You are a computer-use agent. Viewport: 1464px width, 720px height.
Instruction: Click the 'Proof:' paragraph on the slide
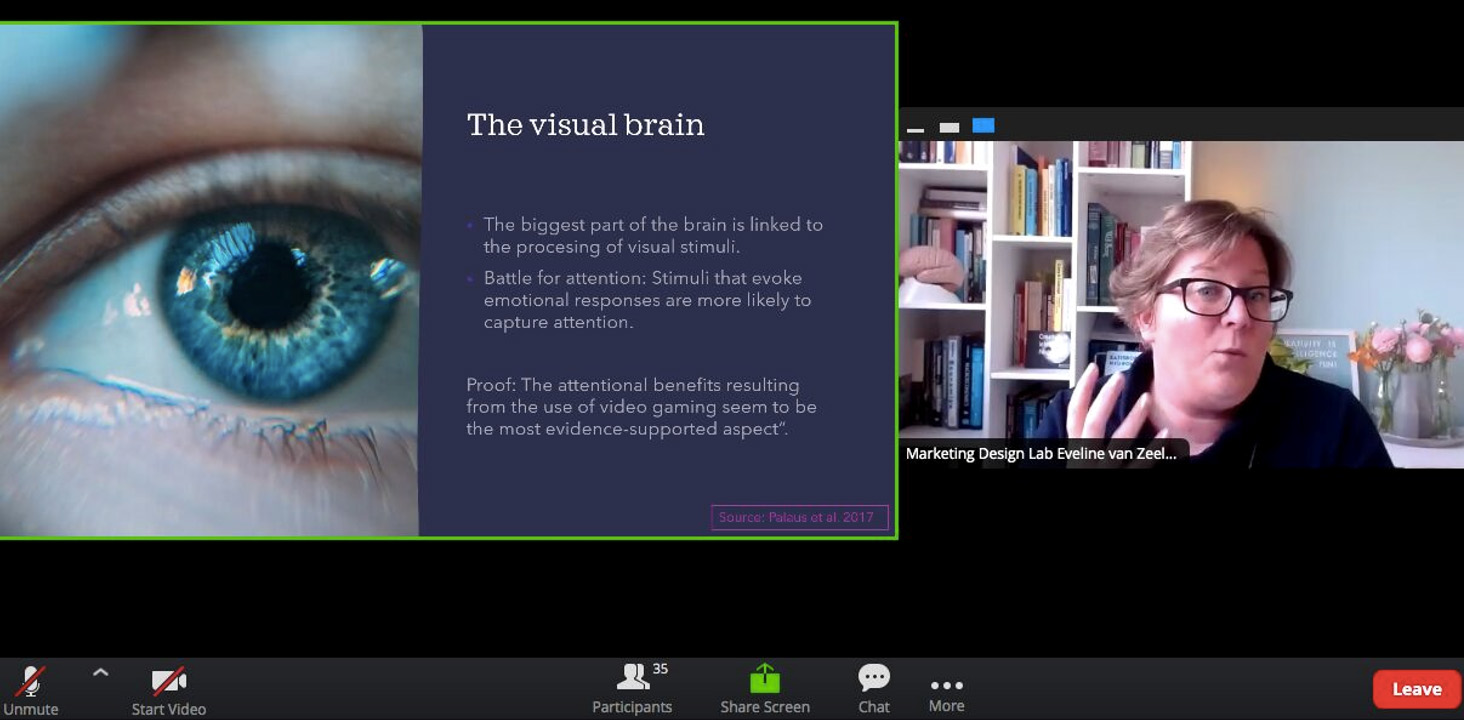[641, 407]
